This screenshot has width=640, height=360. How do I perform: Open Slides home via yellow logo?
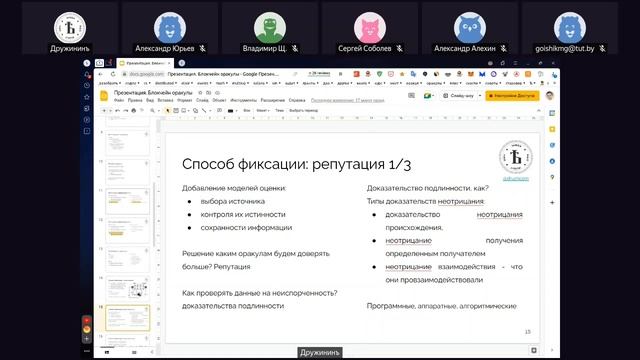(x=104, y=96)
